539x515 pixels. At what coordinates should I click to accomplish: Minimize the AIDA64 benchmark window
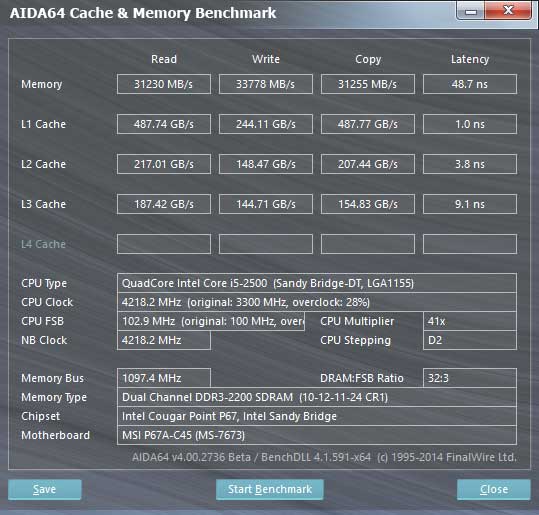[471, 11]
